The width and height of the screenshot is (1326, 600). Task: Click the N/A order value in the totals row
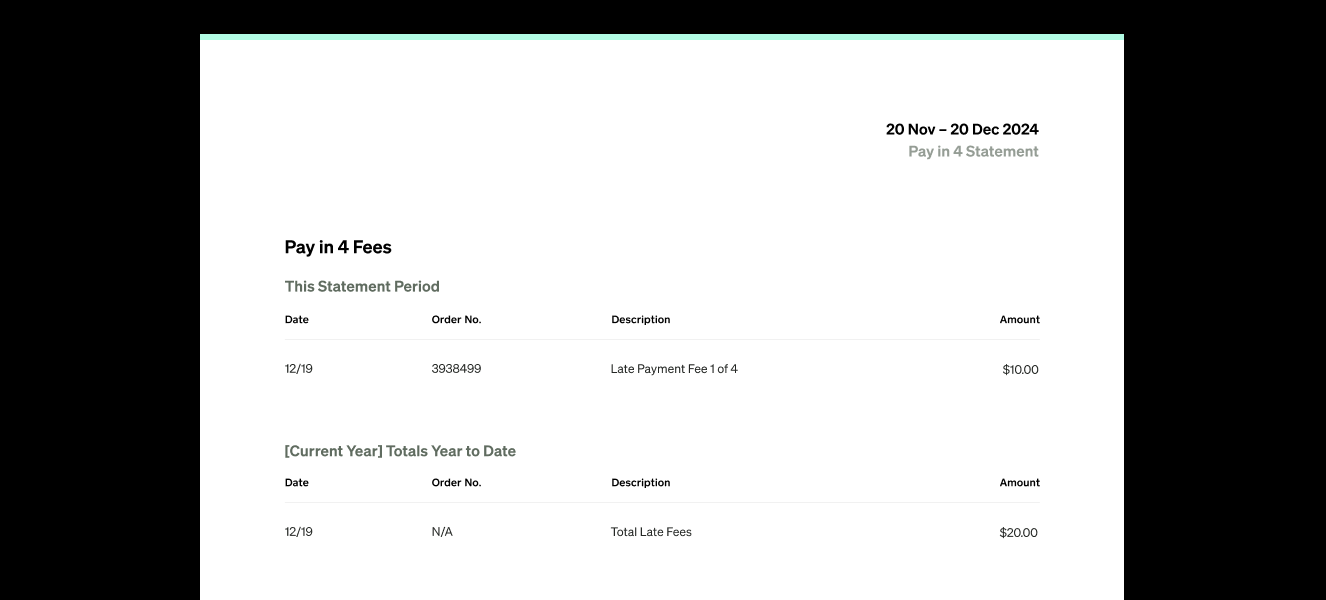coord(442,532)
